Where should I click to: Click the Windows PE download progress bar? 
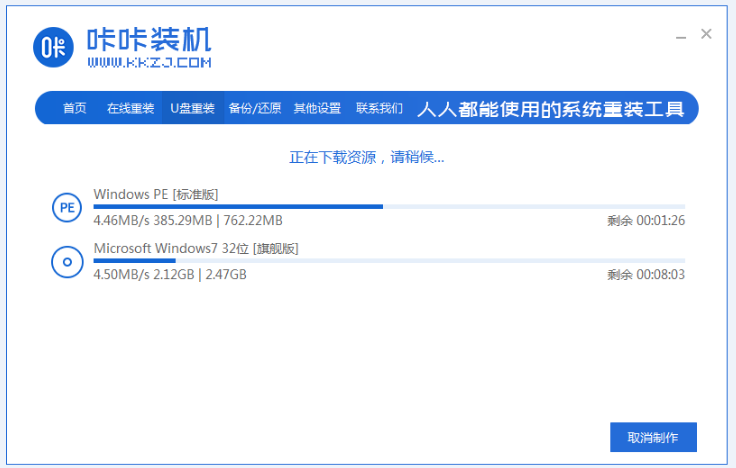coord(389,206)
